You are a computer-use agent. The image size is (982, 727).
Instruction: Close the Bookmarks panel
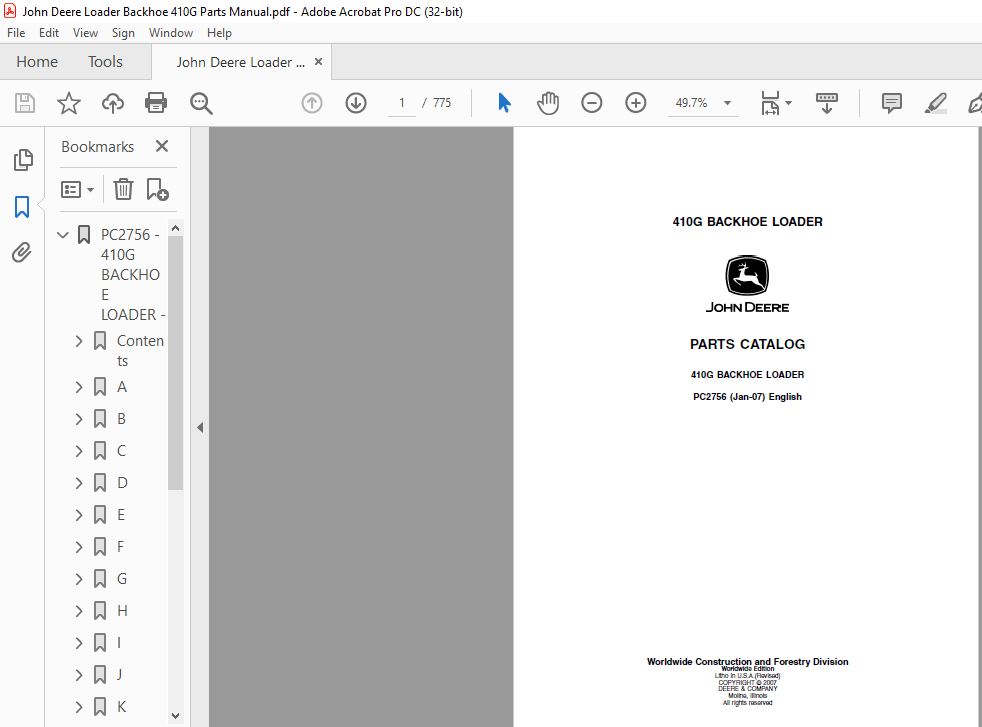coord(162,146)
